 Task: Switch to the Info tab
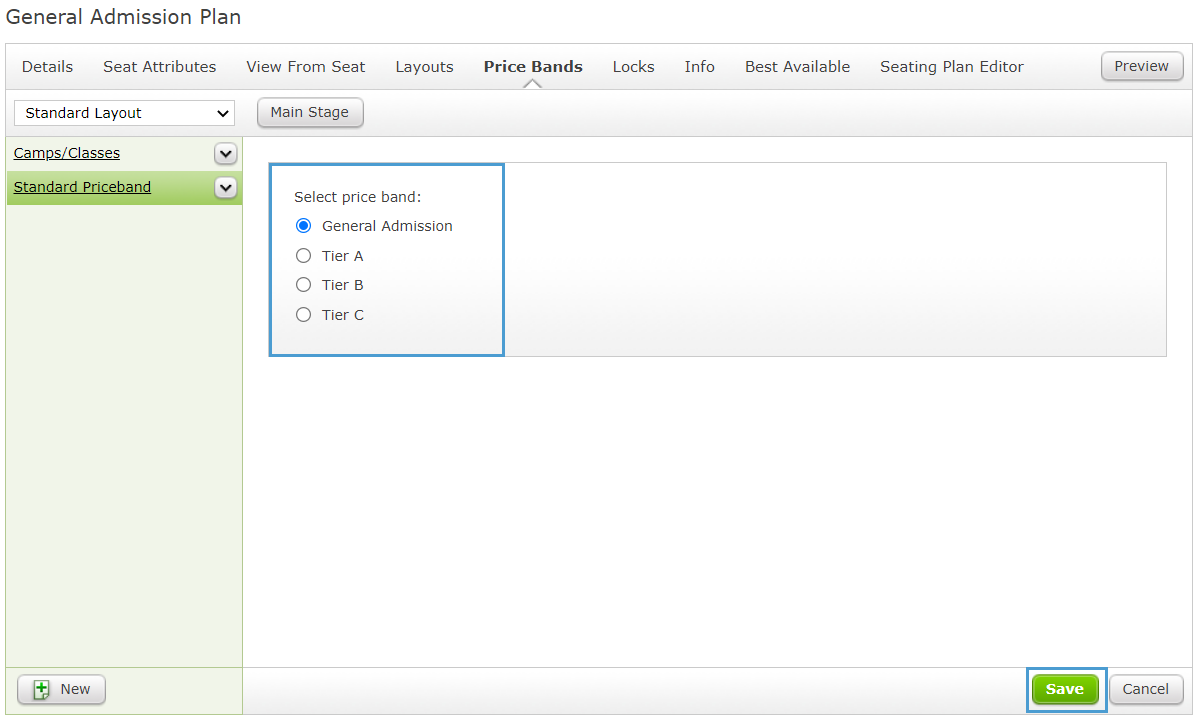click(700, 67)
